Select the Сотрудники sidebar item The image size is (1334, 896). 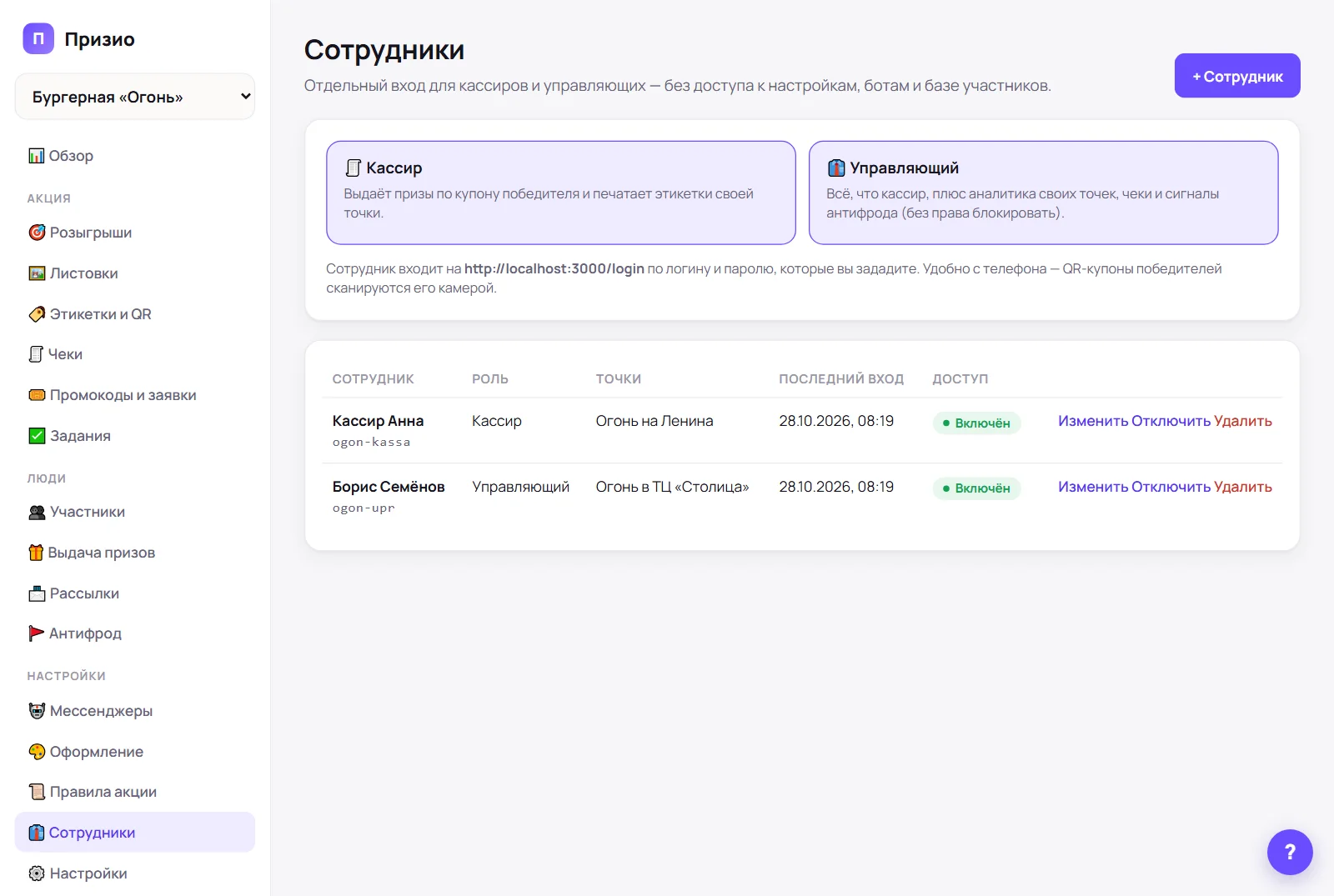(135, 833)
